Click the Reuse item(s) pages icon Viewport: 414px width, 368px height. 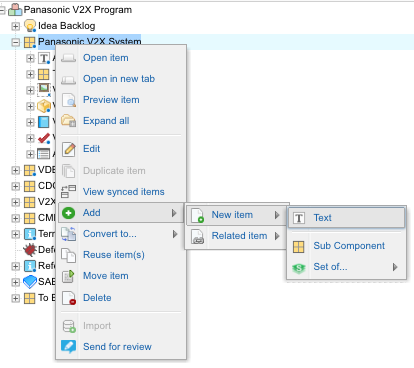(x=69, y=255)
